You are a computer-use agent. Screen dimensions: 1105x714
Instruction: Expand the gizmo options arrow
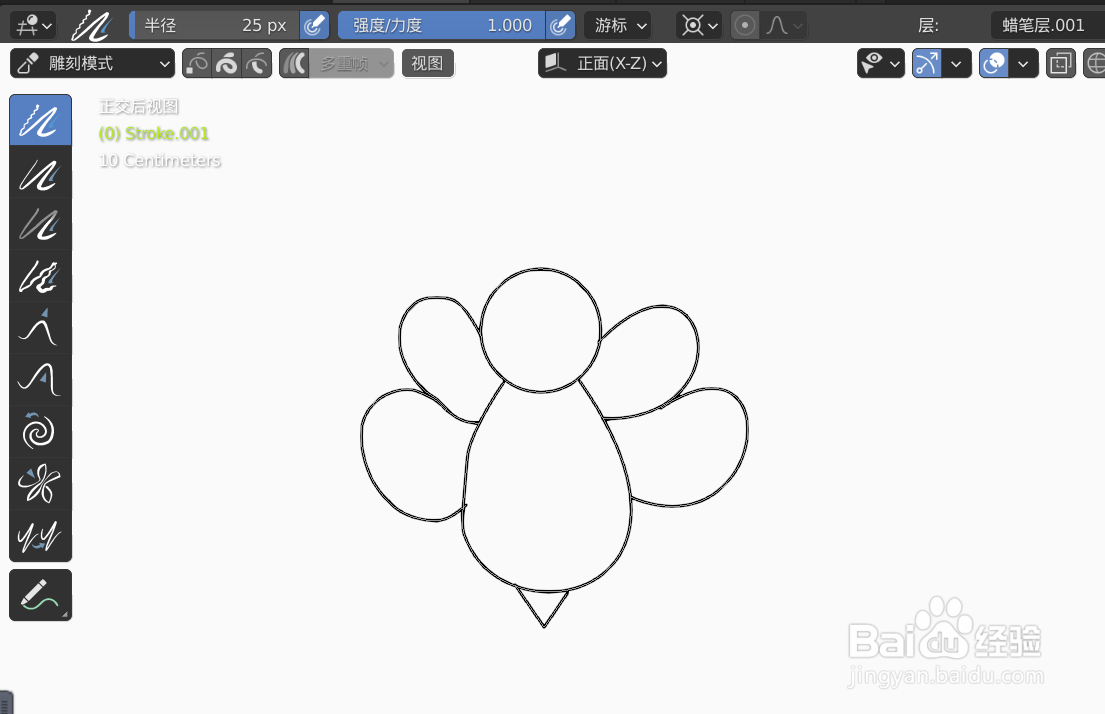(x=956, y=63)
